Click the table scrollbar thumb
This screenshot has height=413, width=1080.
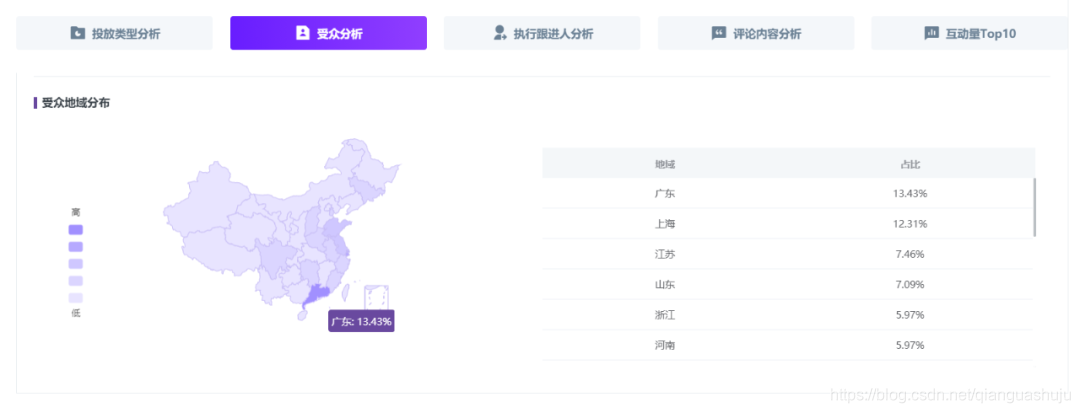pyautogui.click(x=1035, y=207)
